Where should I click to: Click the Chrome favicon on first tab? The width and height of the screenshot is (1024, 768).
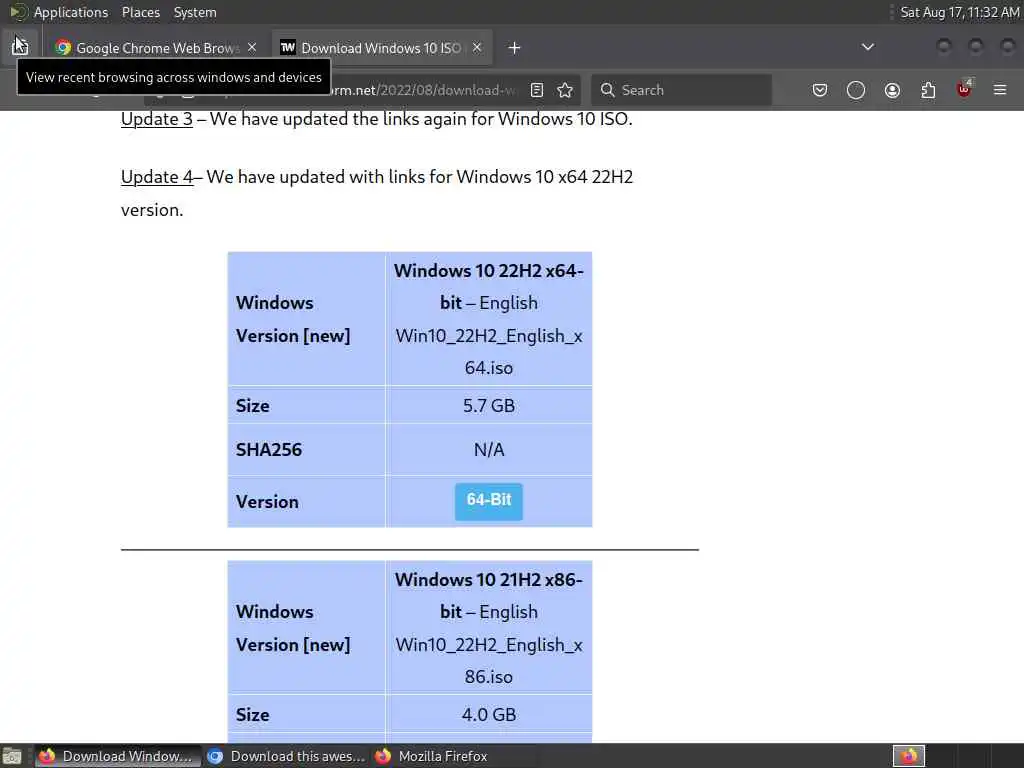click(63, 48)
